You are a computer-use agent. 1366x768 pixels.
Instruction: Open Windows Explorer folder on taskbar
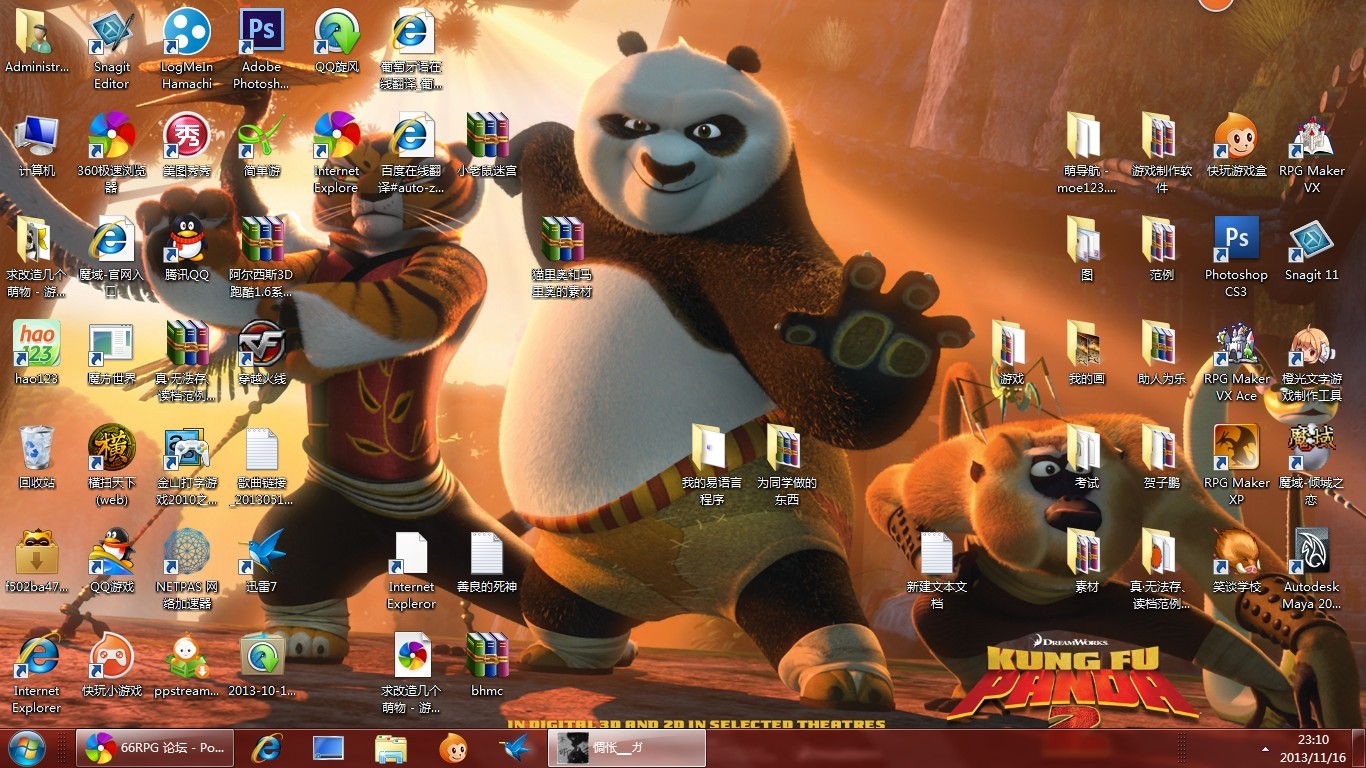point(390,748)
